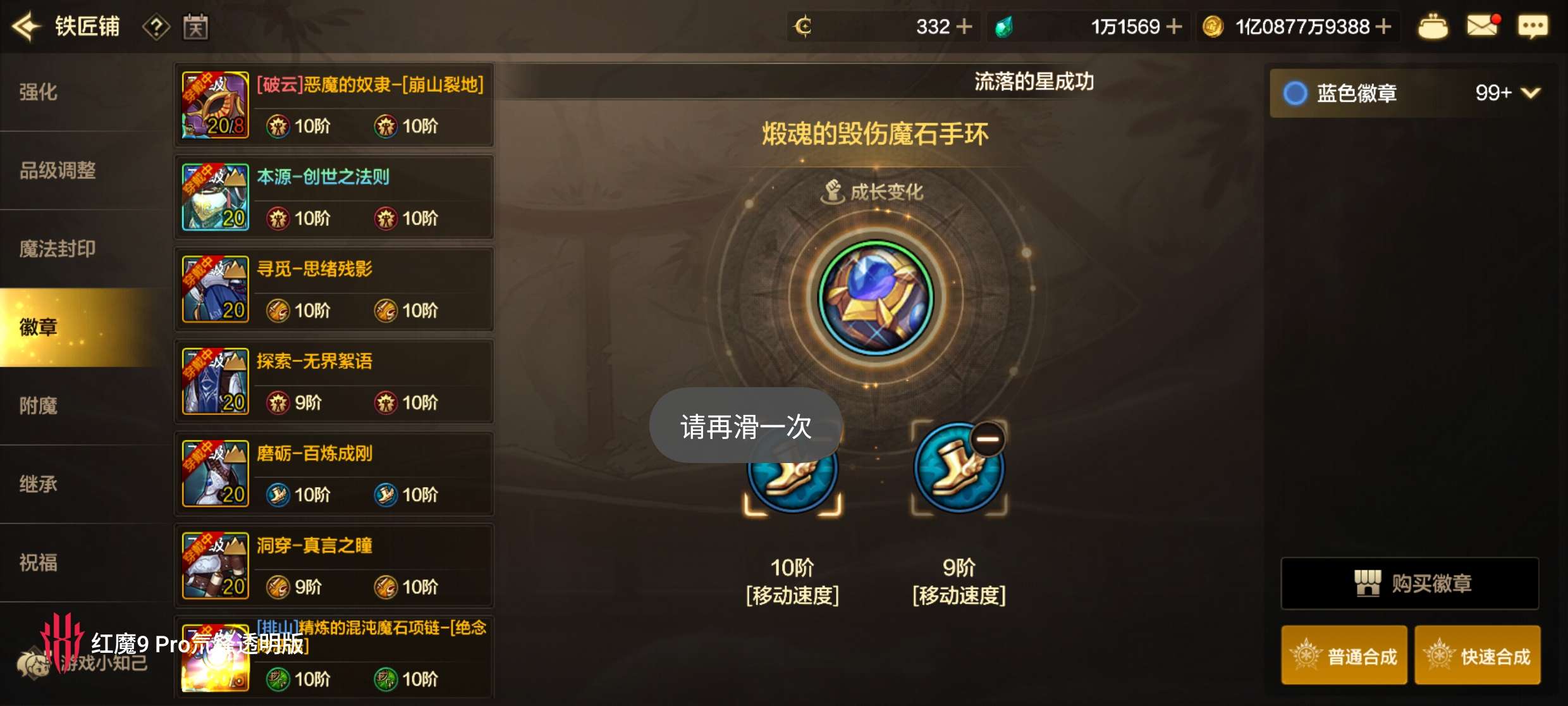Remove the 9阶 emblem with minus icon
The width and height of the screenshot is (1568, 706).
tap(988, 438)
